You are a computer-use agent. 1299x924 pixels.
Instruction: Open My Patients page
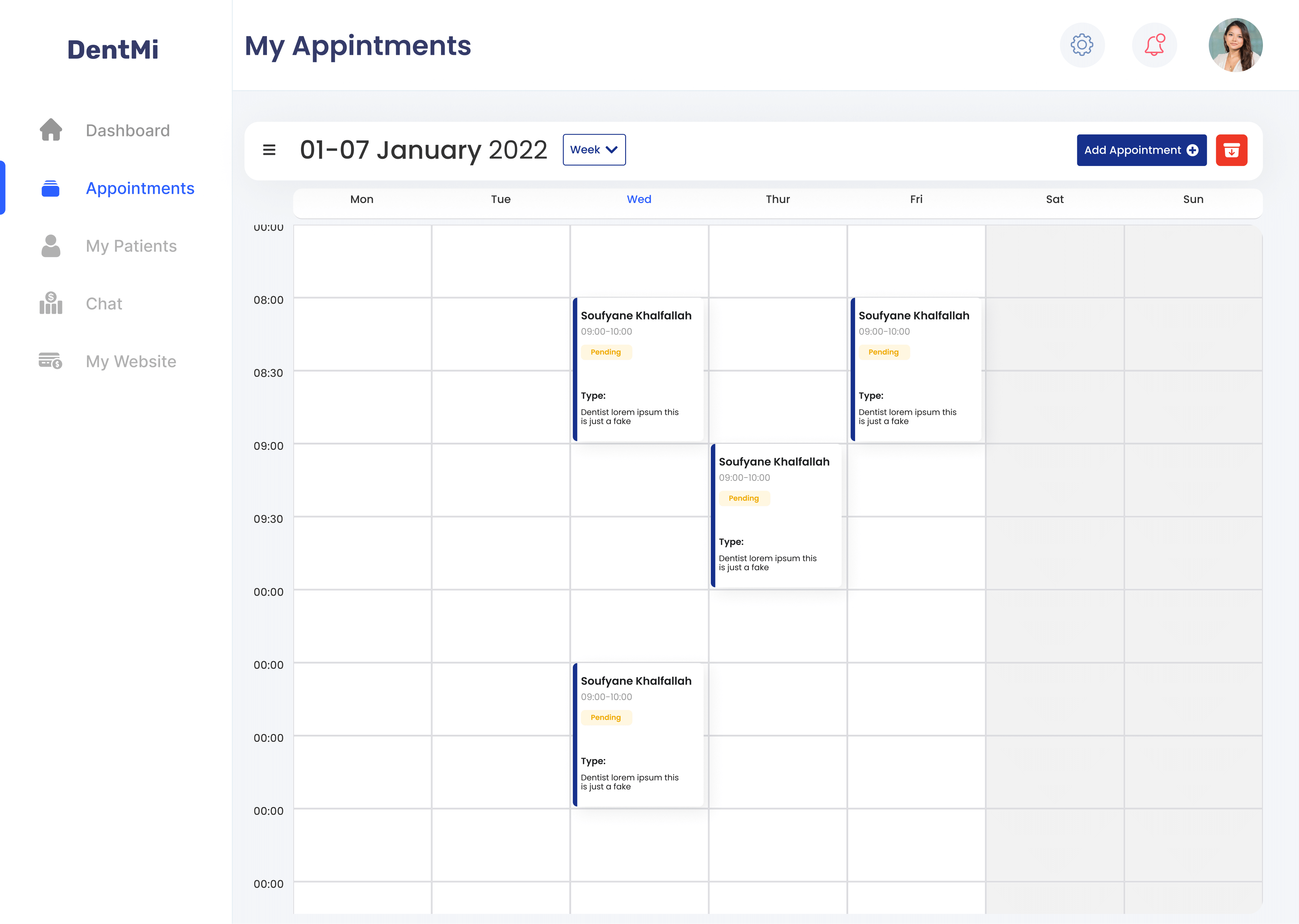point(131,246)
